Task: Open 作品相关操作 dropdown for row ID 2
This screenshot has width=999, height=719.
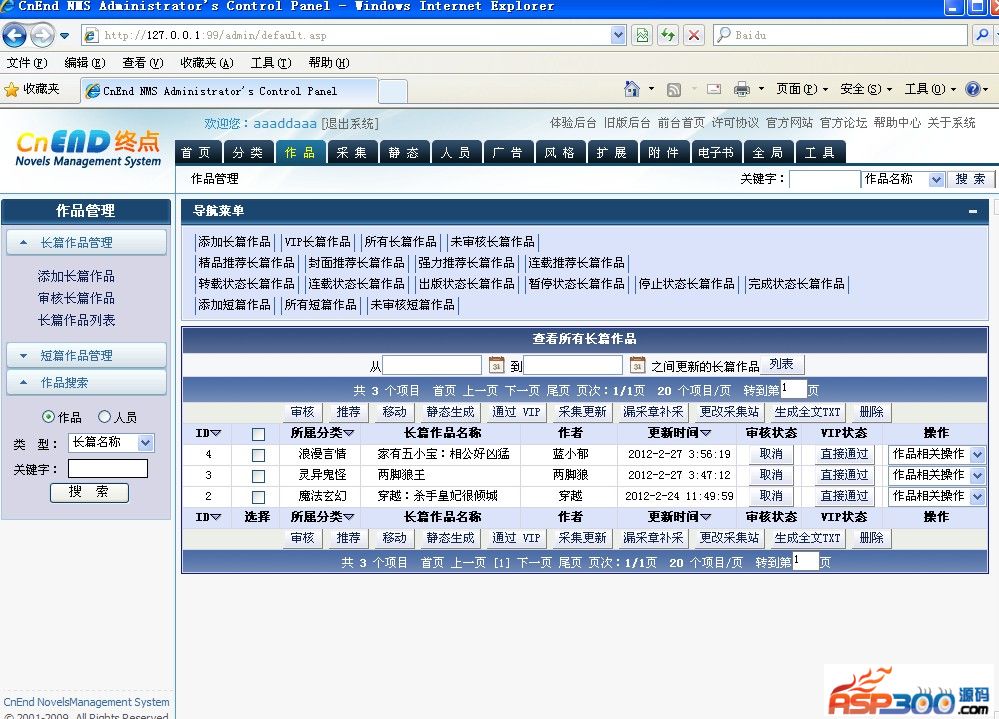Action: pyautogui.click(x=977, y=497)
